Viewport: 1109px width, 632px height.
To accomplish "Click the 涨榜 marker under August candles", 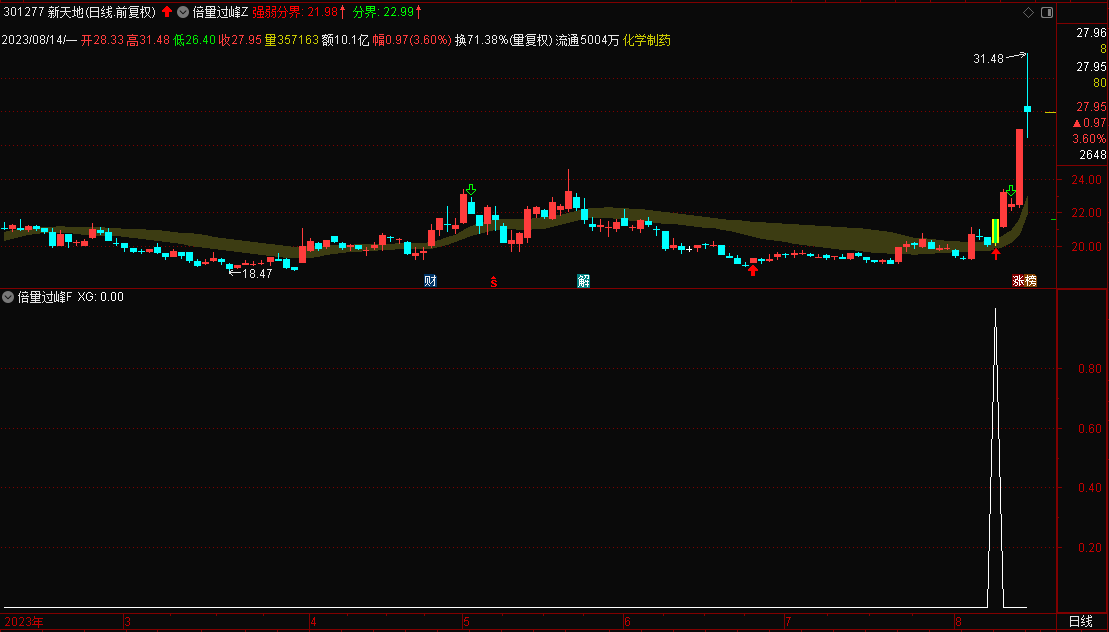I will [1024, 281].
